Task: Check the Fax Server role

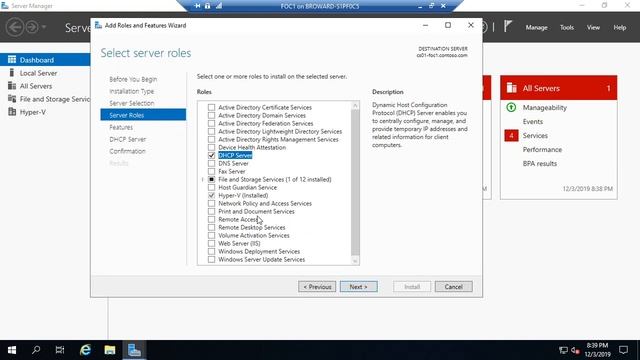Action: pyautogui.click(x=211, y=171)
